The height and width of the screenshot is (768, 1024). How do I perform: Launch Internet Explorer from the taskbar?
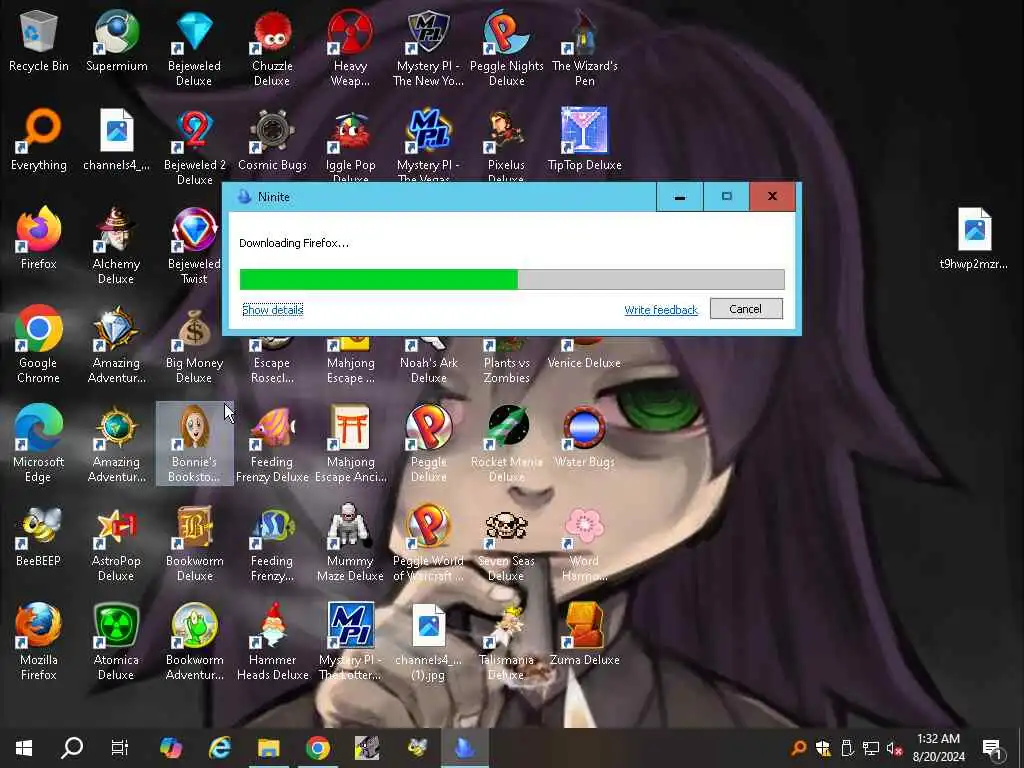[x=219, y=748]
